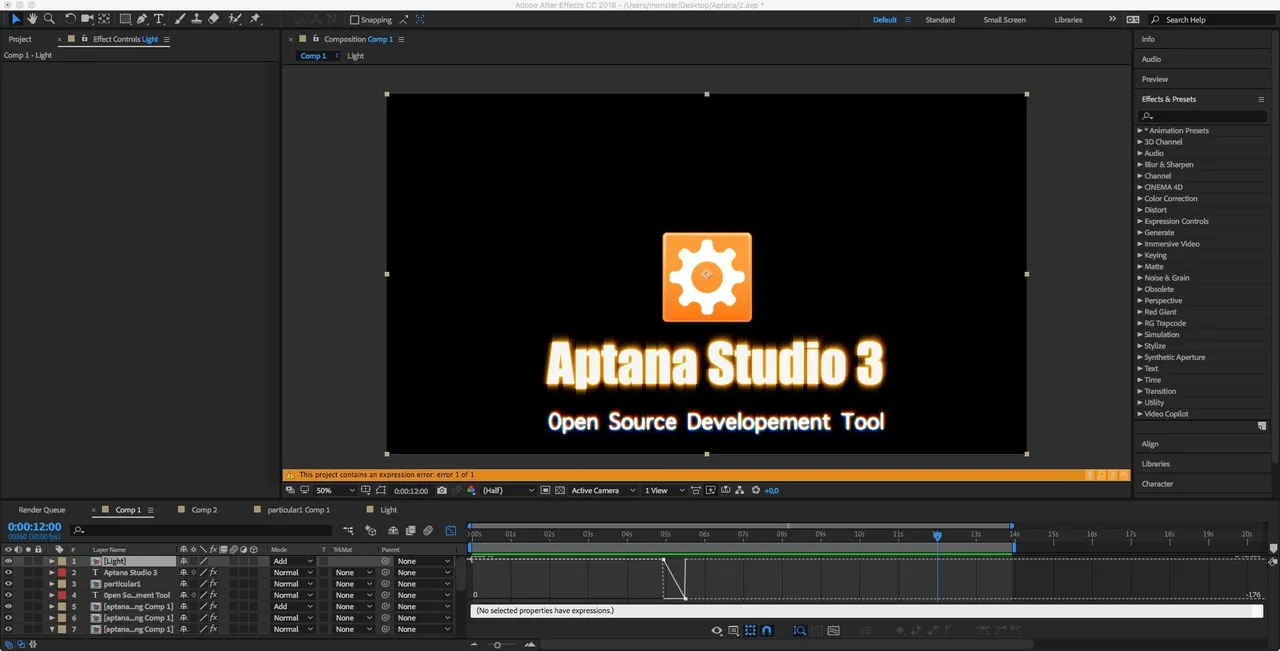Viewport: 1280px width, 651px height.
Task: Click the blue current-time indicator on timeline ruler
Action: point(937,536)
